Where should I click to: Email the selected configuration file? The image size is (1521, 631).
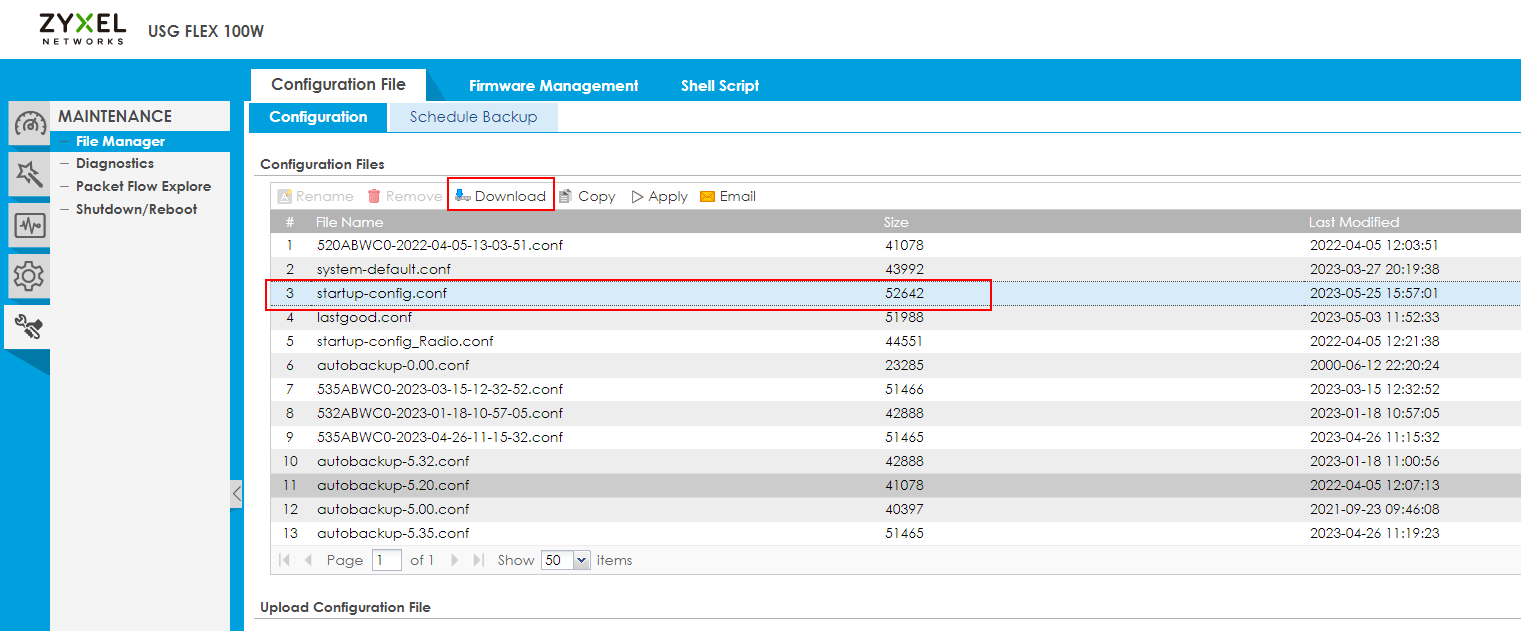727,196
